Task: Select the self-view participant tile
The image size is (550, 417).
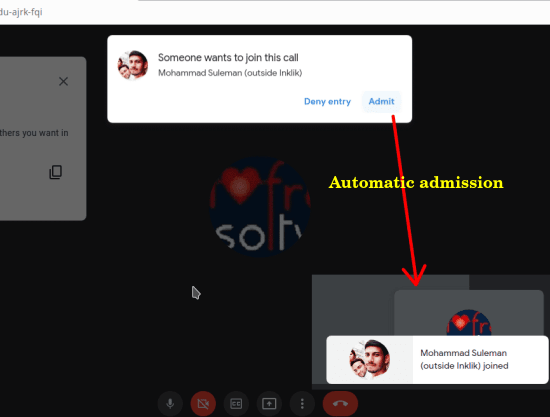Action: coord(469,312)
